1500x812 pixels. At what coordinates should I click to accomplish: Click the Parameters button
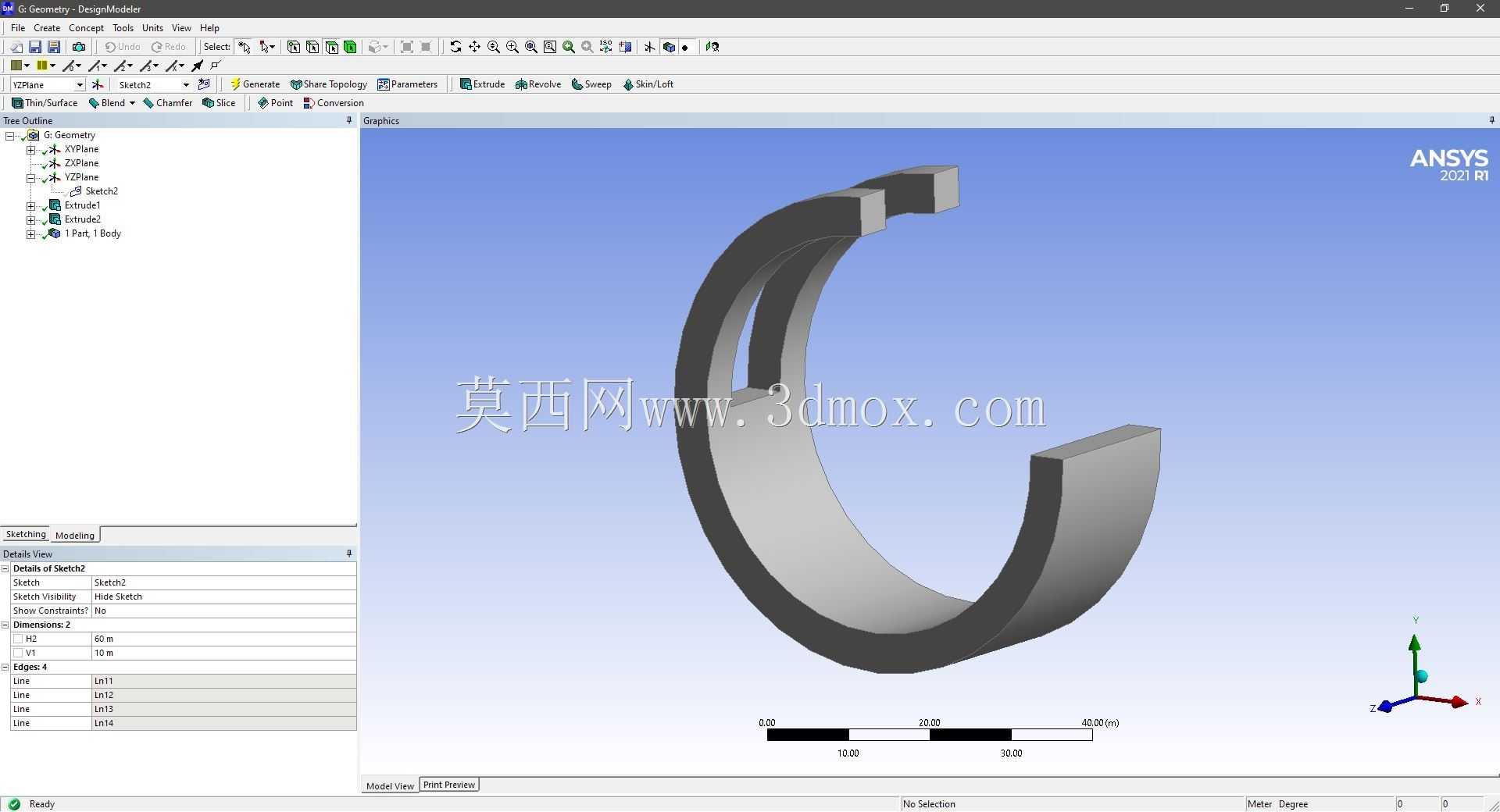pyautogui.click(x=407, y=84)
